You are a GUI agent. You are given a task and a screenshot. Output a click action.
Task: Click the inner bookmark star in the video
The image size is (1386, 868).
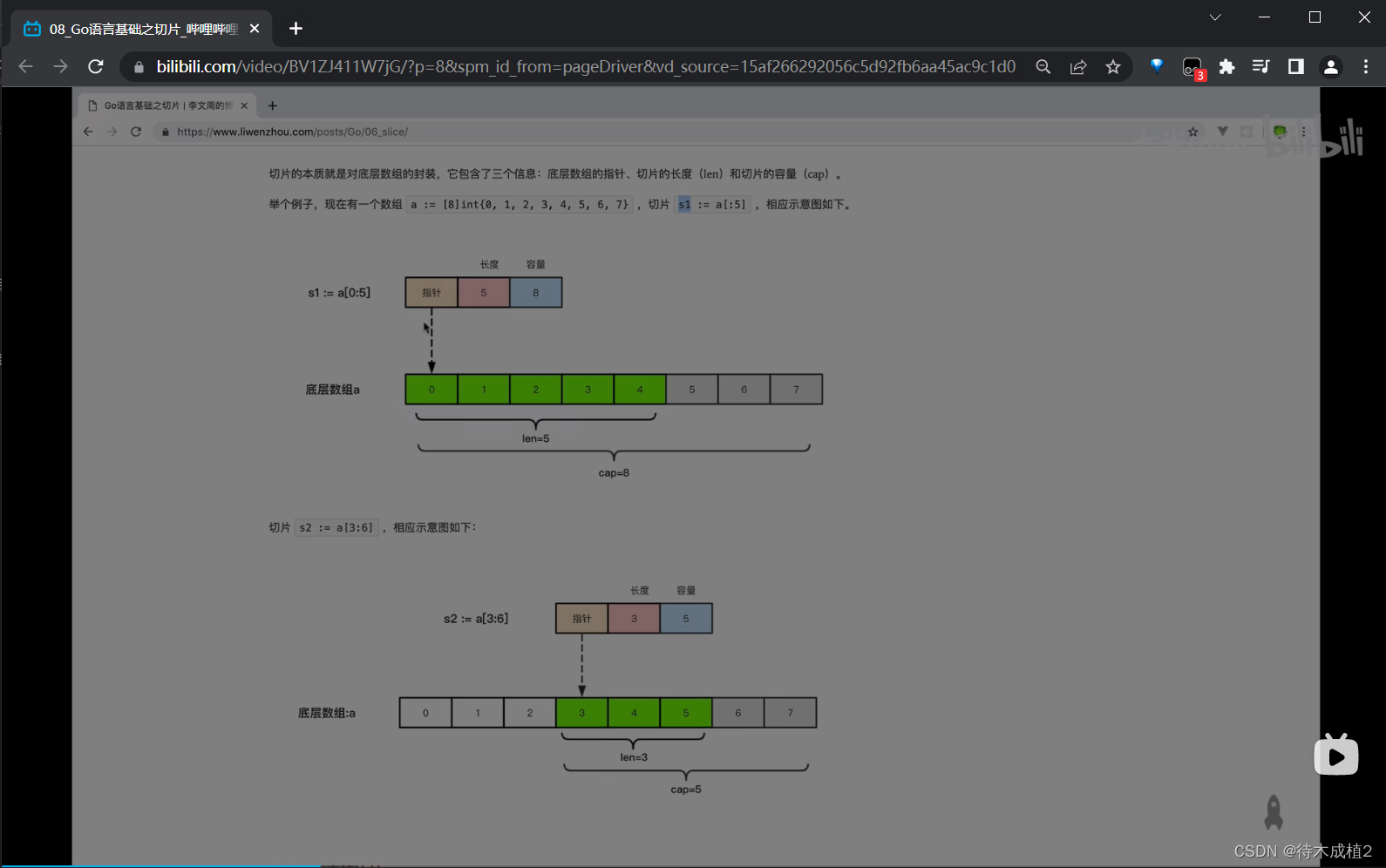tap(1192, 132)
